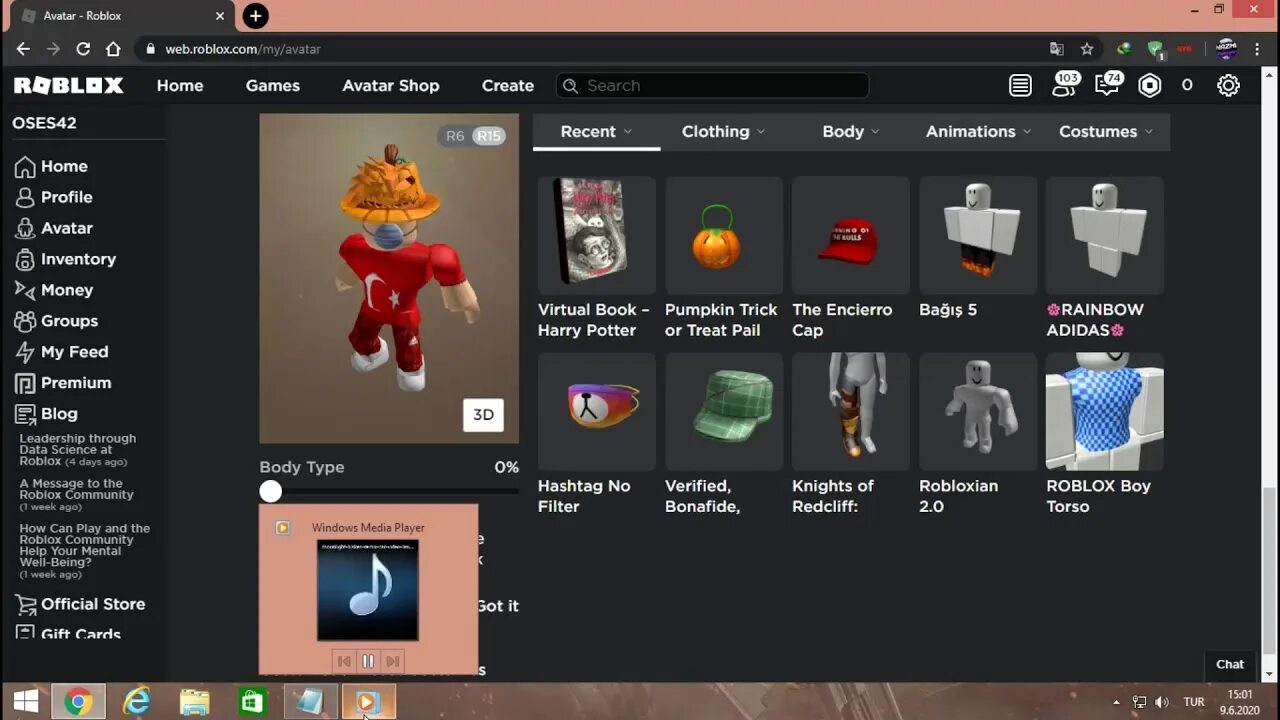1280x720 pixels.
Task: Open messages icon showing 74
Action: point(1108,84)
